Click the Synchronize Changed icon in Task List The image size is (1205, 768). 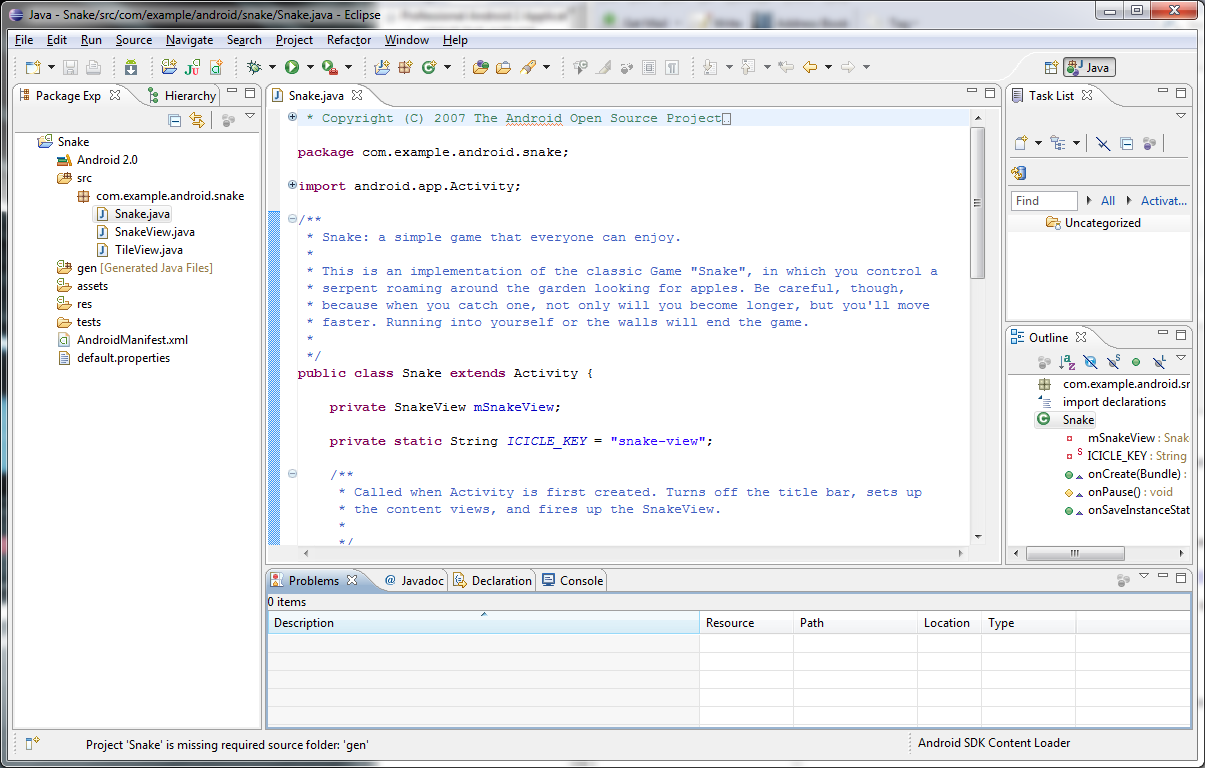pos(1019,173)
